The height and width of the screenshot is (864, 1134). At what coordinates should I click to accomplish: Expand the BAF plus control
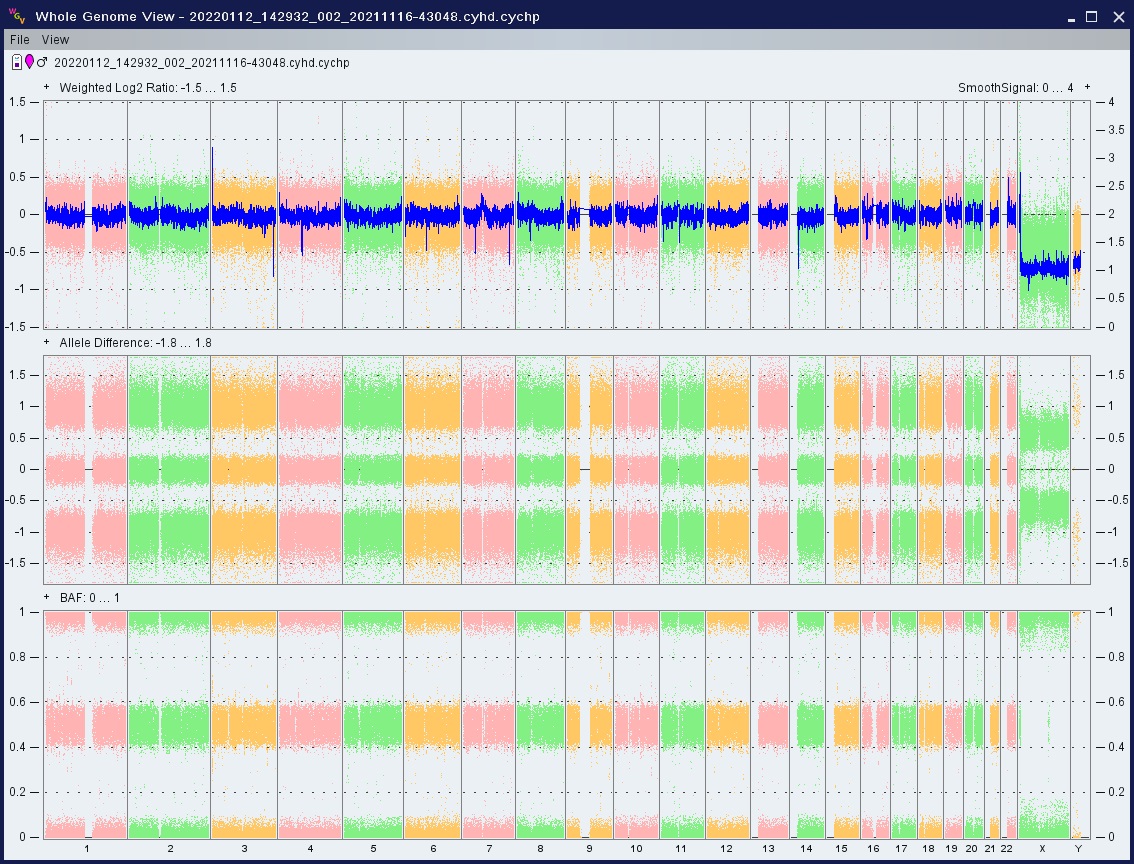click(47, 598)
